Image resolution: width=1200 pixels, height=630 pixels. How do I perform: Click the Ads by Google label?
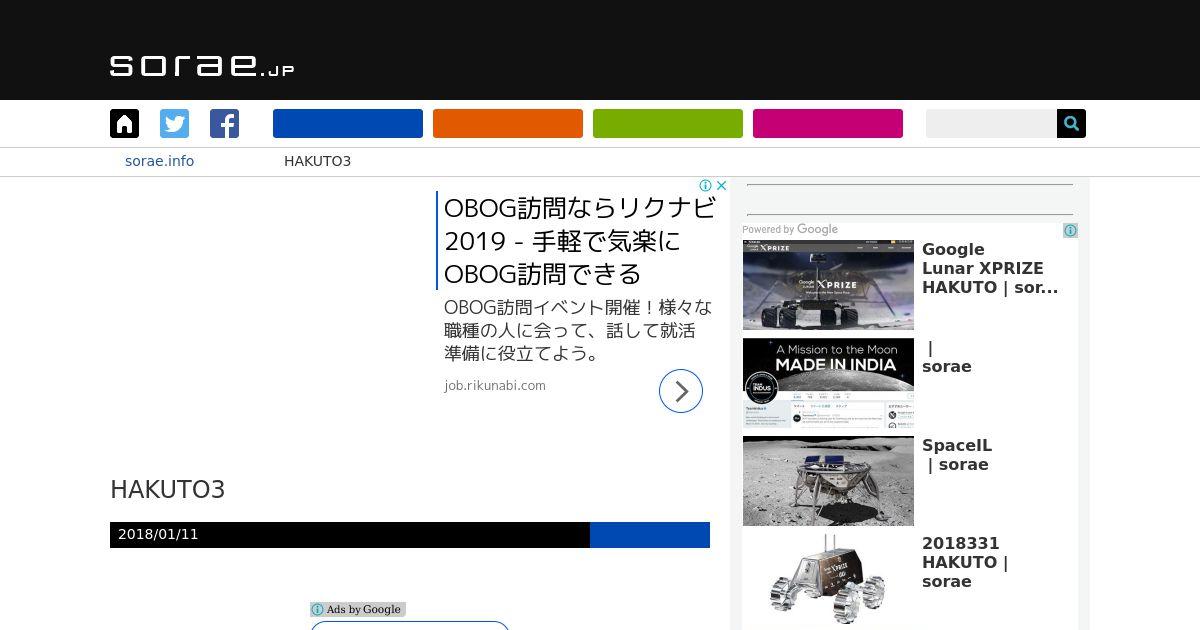click(364, 609)
